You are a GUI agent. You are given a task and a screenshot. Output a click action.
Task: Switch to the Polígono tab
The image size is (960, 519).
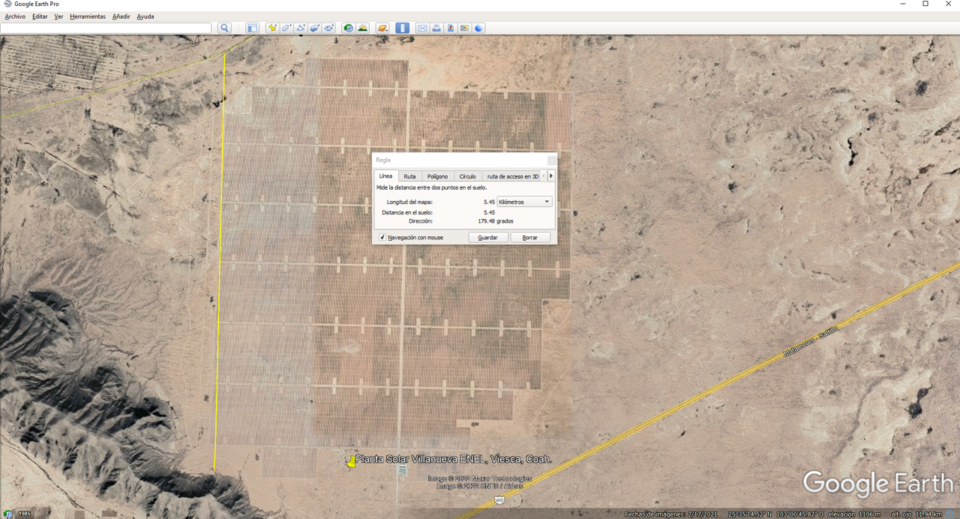[437, 176]
